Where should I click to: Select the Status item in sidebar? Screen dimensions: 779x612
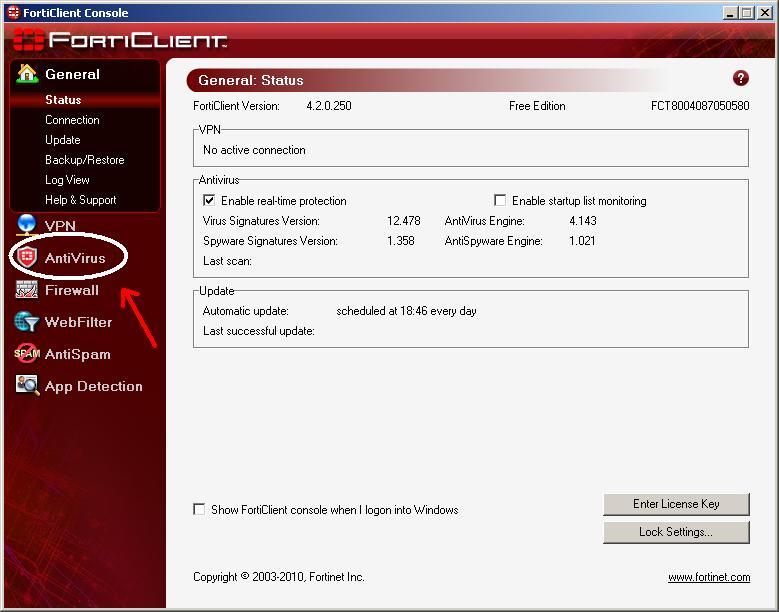[x=63, y=100]
